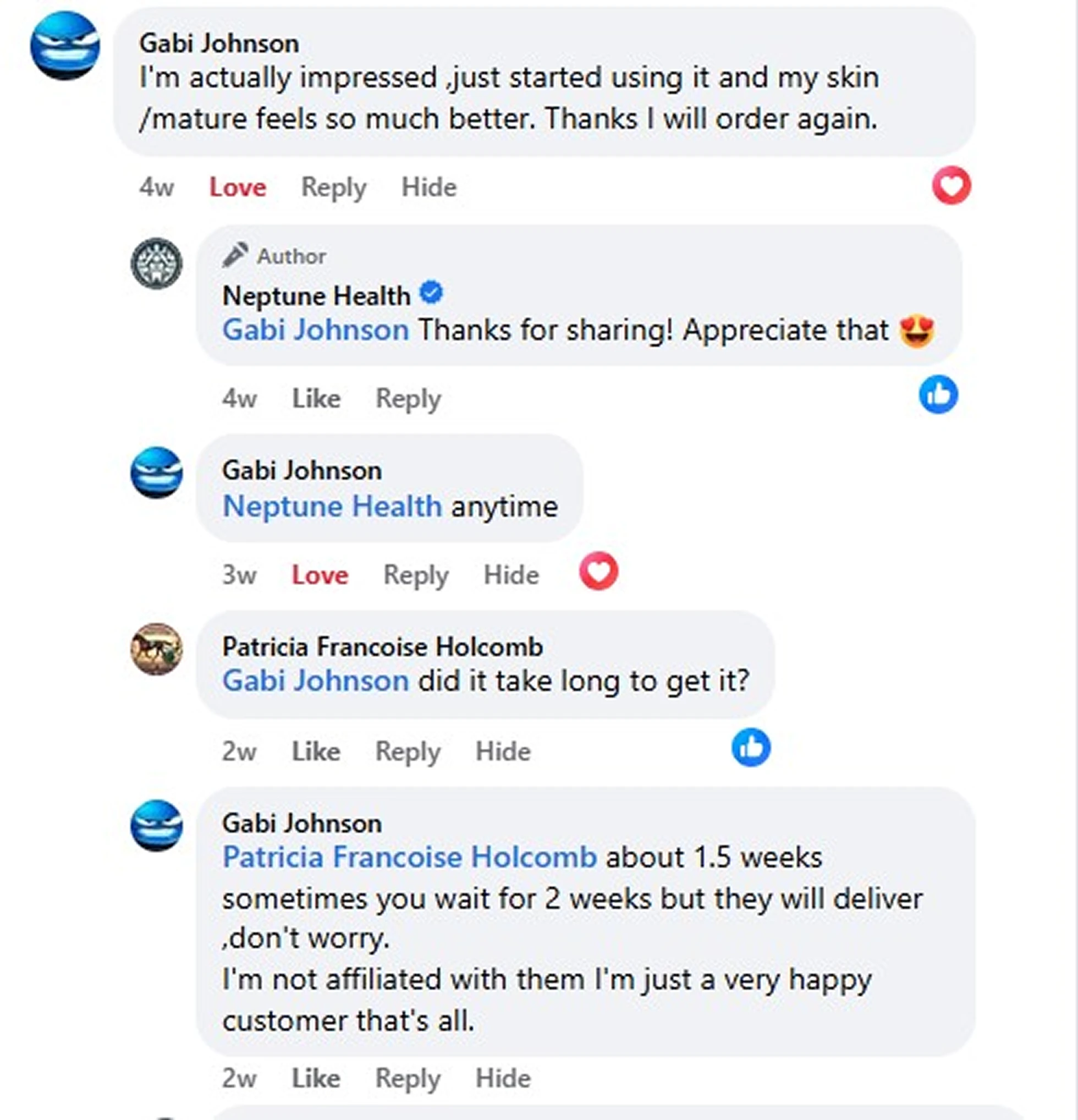Like Neptune Health's 'Thanks for sharing' reply
1078x1120 pixels.
click(x=316, y=398)
